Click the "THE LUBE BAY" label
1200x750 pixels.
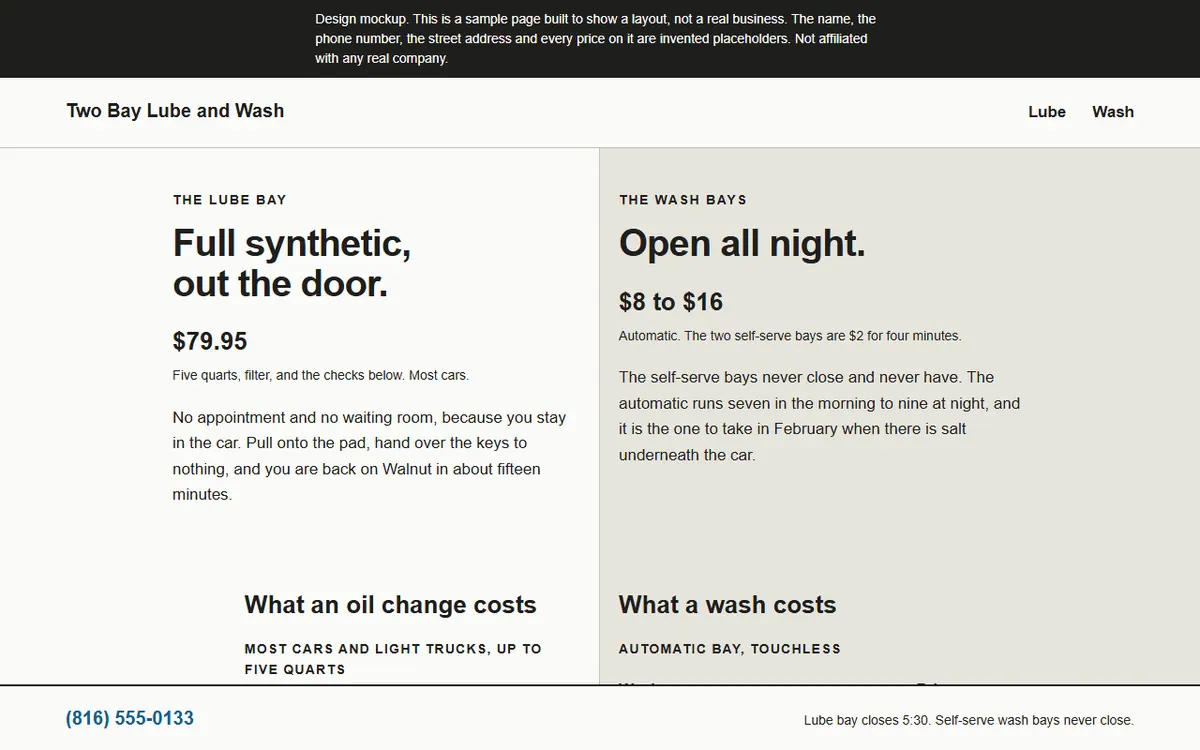point(230,200)
